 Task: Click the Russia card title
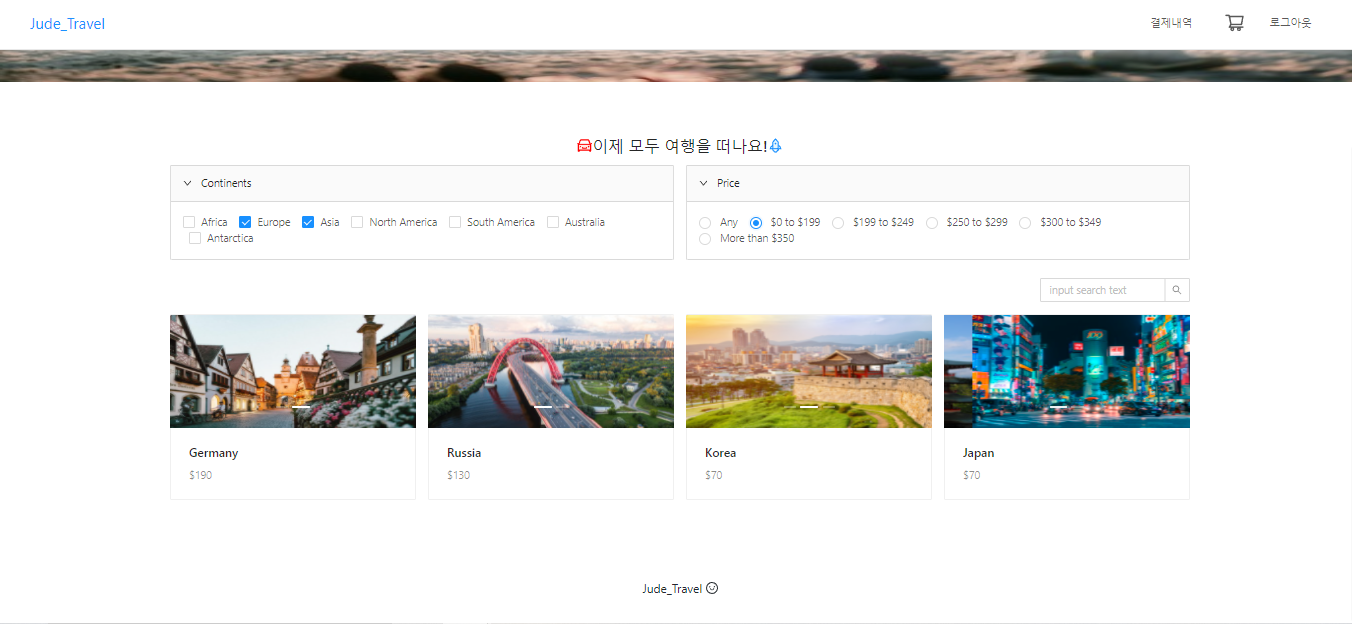(x=464, y=453)
